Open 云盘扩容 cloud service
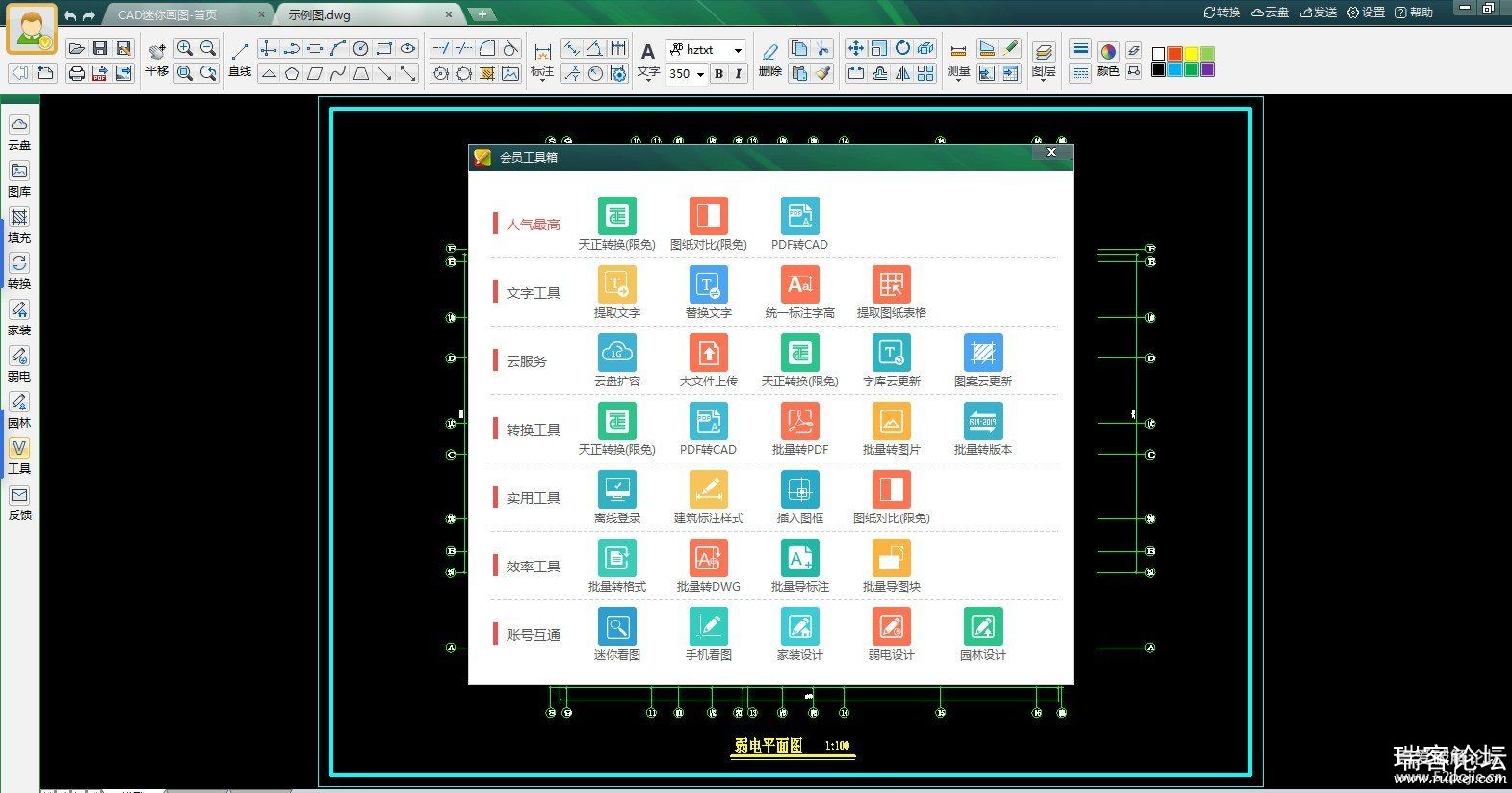The image size is (1512, 793). tap(616, 361)
